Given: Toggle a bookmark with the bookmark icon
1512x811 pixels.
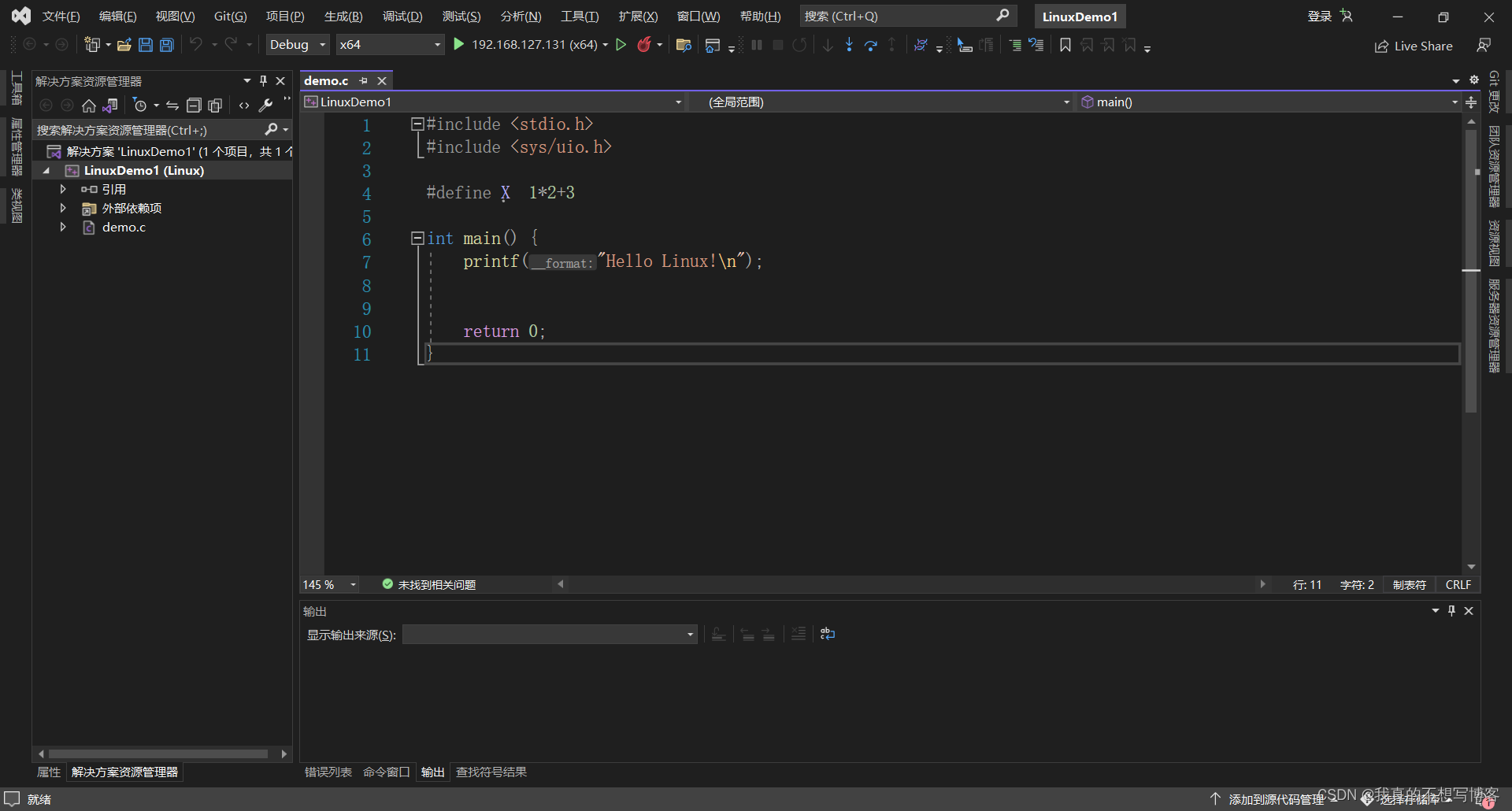Looking at the screenshot, I should point(1065,45).
